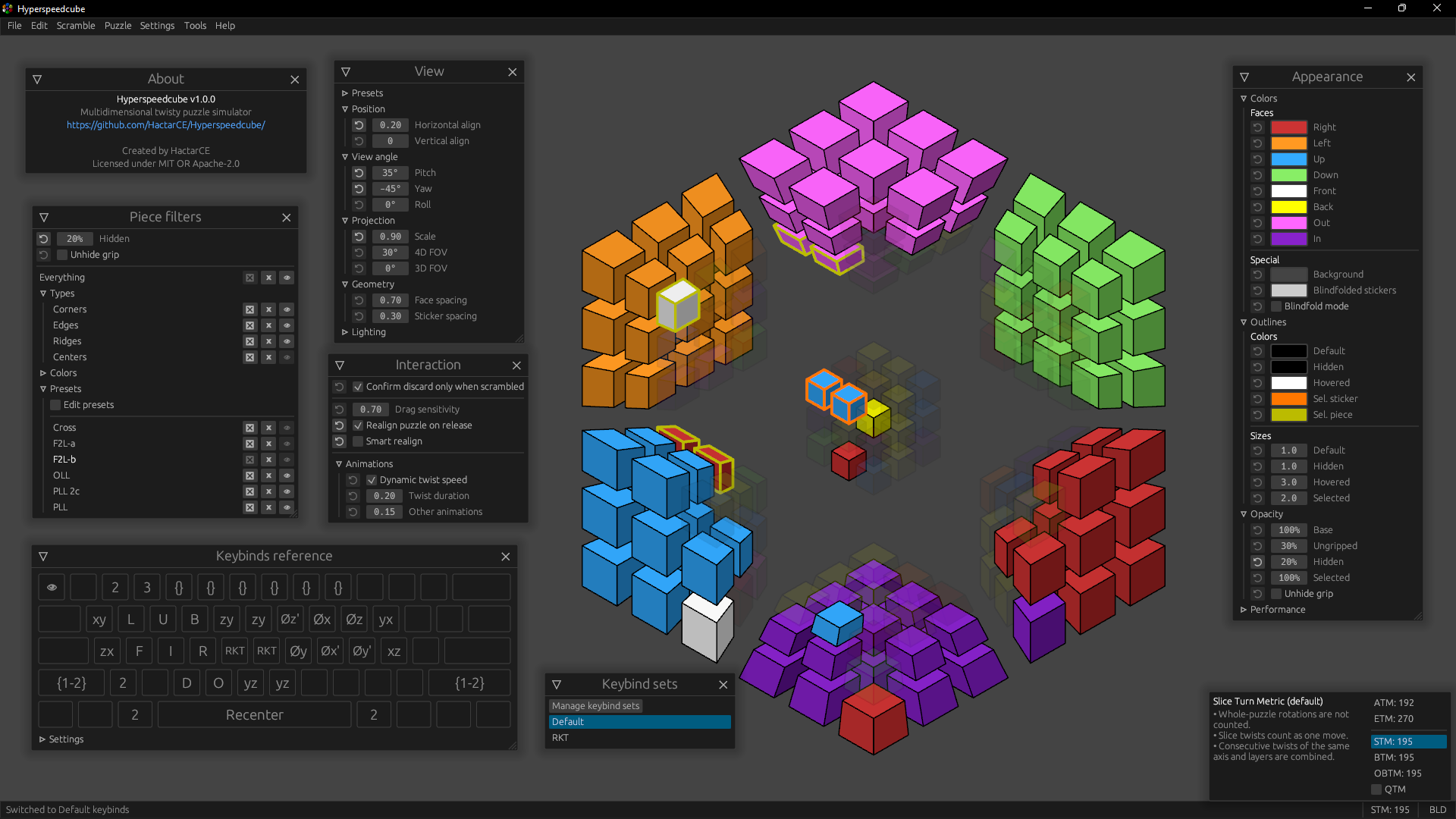Viewport: 1456px width, 819px height.
Task: Select the Right face color swatch
Action: click(1289, 127)
